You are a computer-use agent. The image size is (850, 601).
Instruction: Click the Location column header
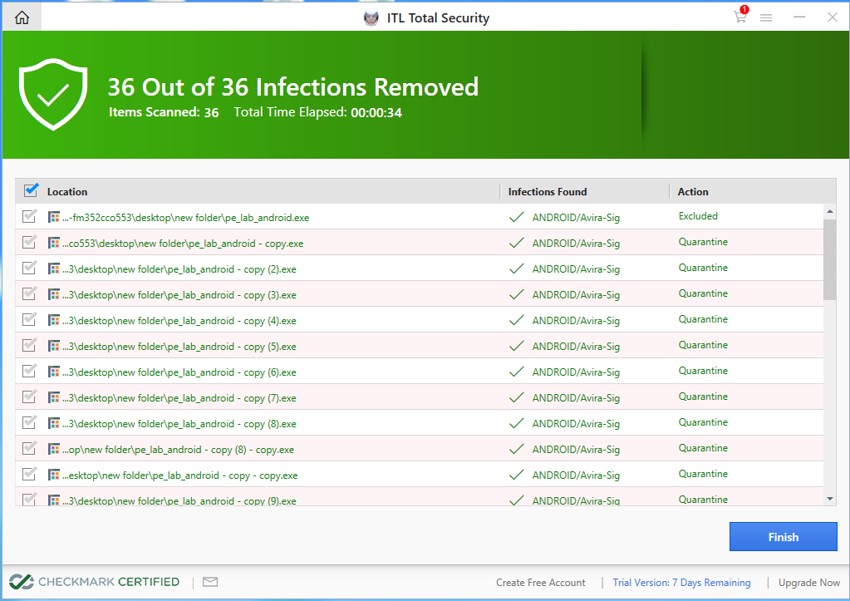(67, 191)
